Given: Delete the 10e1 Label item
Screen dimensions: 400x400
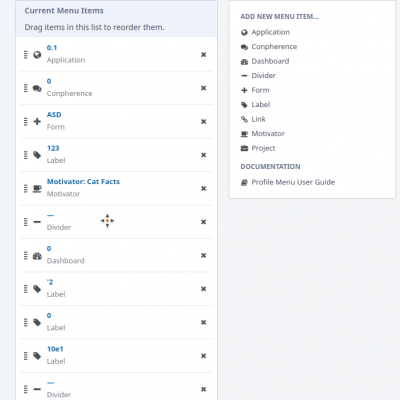Looking at the screenshot, I should coord(203,356).
